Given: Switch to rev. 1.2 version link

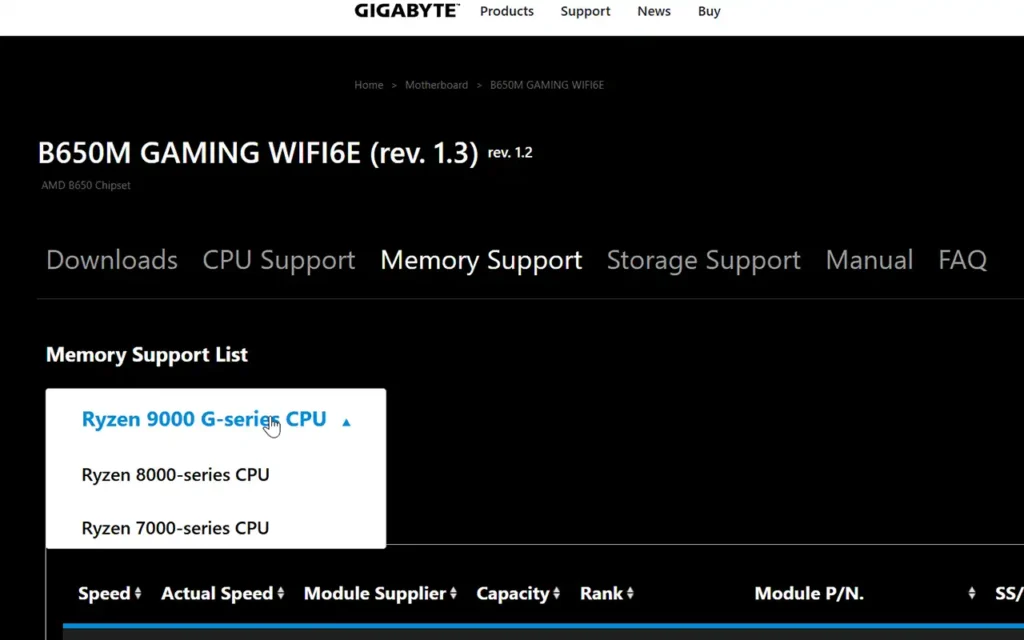Looking at the screenshot, I should pyautogui.click(x=510, y=153).
